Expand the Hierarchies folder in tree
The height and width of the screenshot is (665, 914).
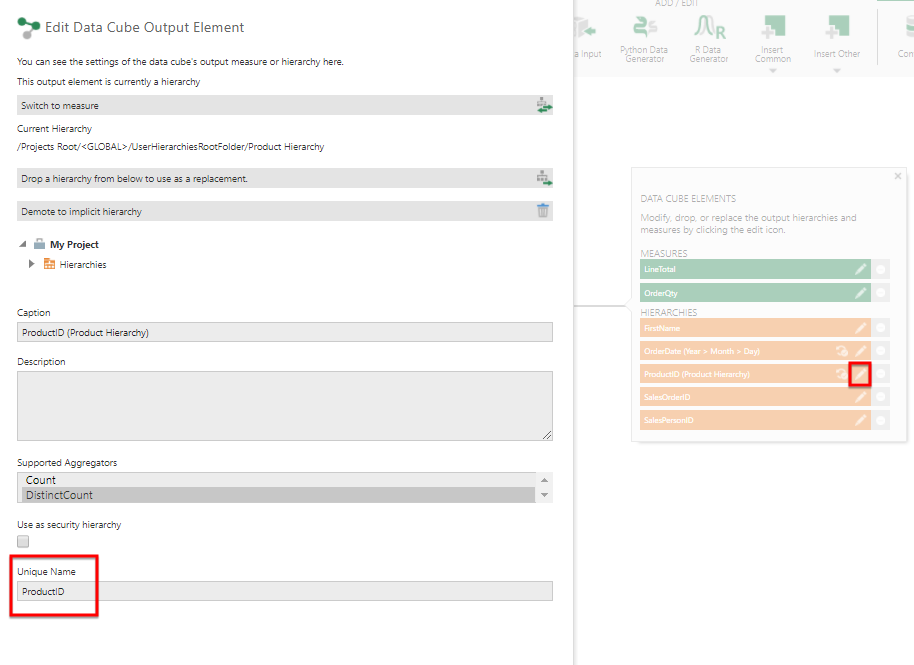coord(32,264)
